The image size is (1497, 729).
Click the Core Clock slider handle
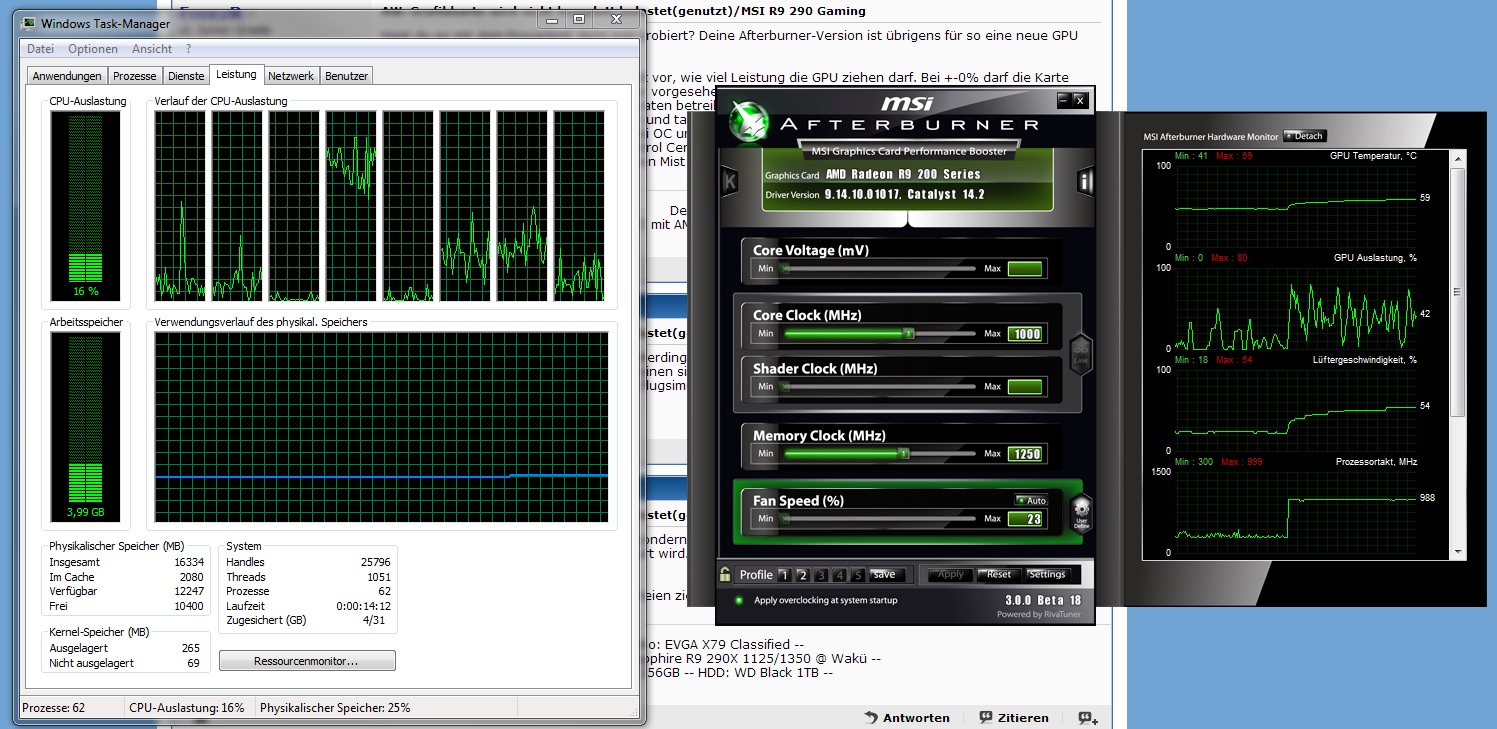[909, 334]
